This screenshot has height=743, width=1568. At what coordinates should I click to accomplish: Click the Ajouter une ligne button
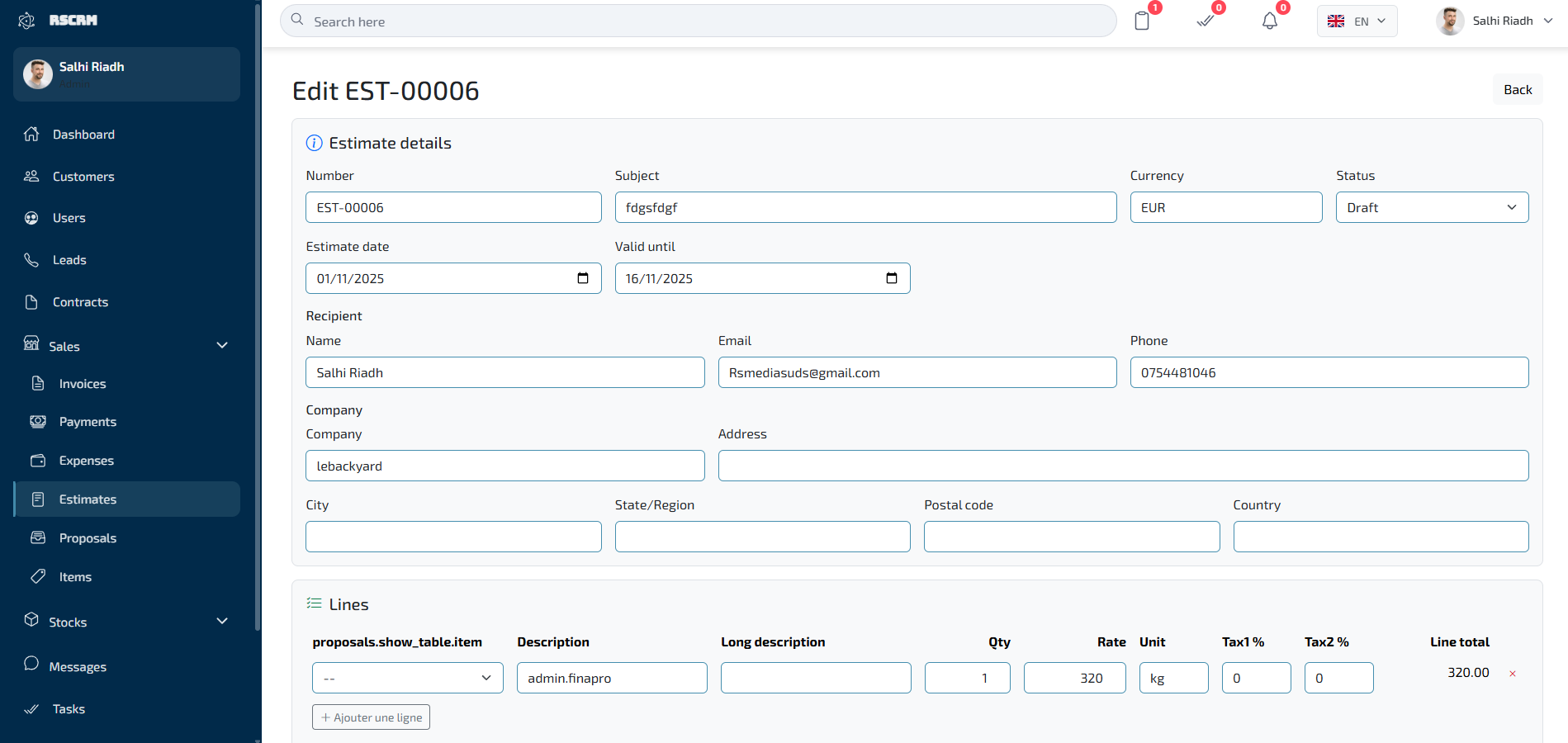371,717
